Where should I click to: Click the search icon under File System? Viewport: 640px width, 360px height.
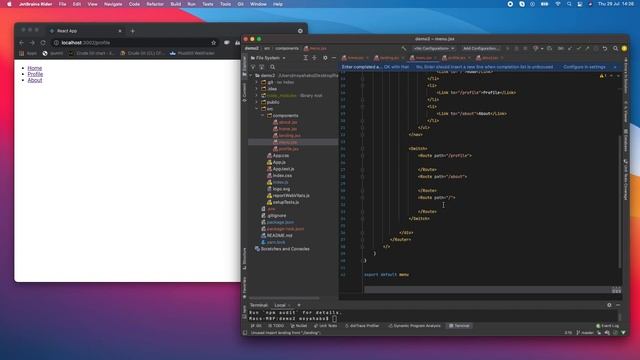[x=273, y=67]
